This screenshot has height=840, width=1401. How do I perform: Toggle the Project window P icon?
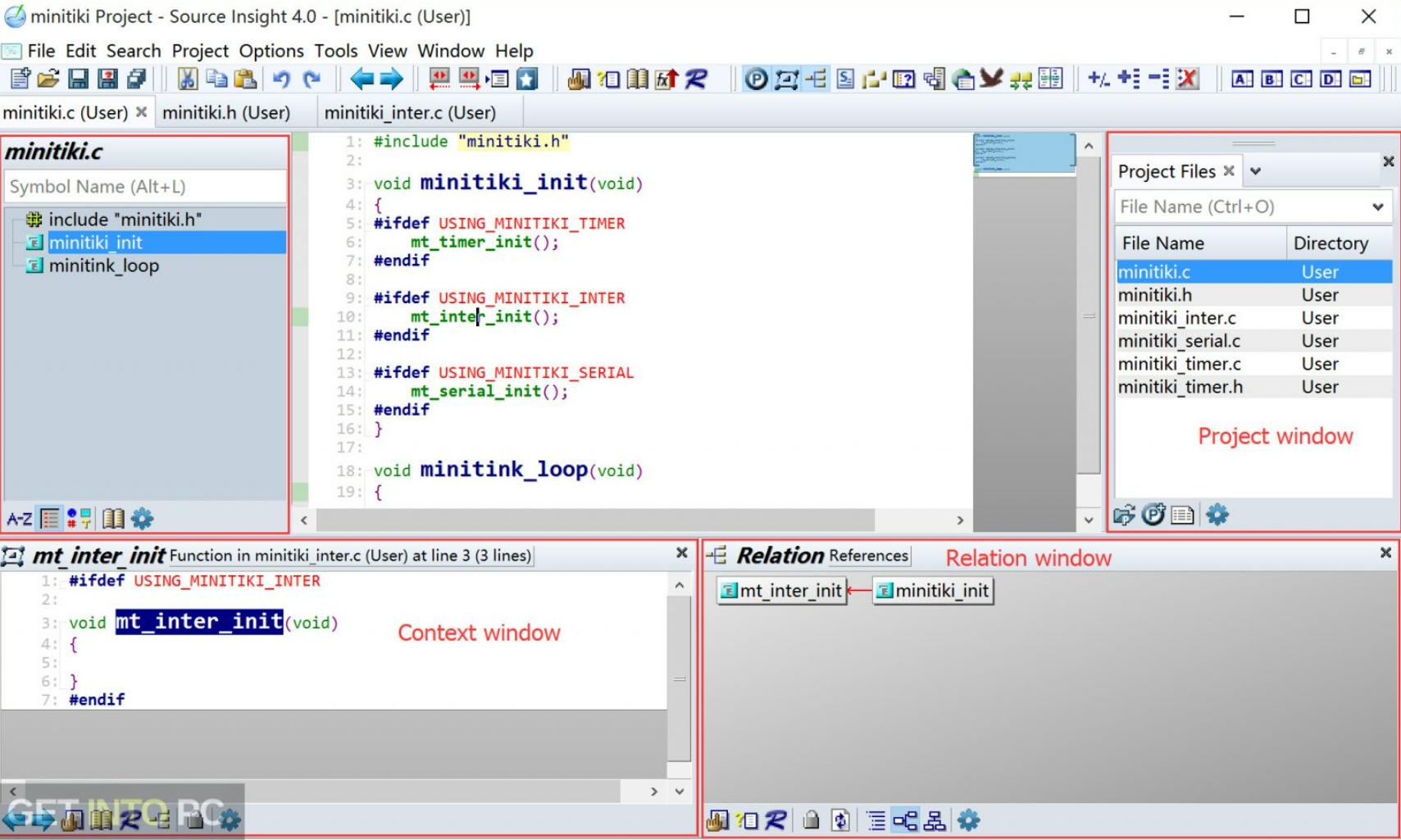pyautogui.click(x=756, y=79)
